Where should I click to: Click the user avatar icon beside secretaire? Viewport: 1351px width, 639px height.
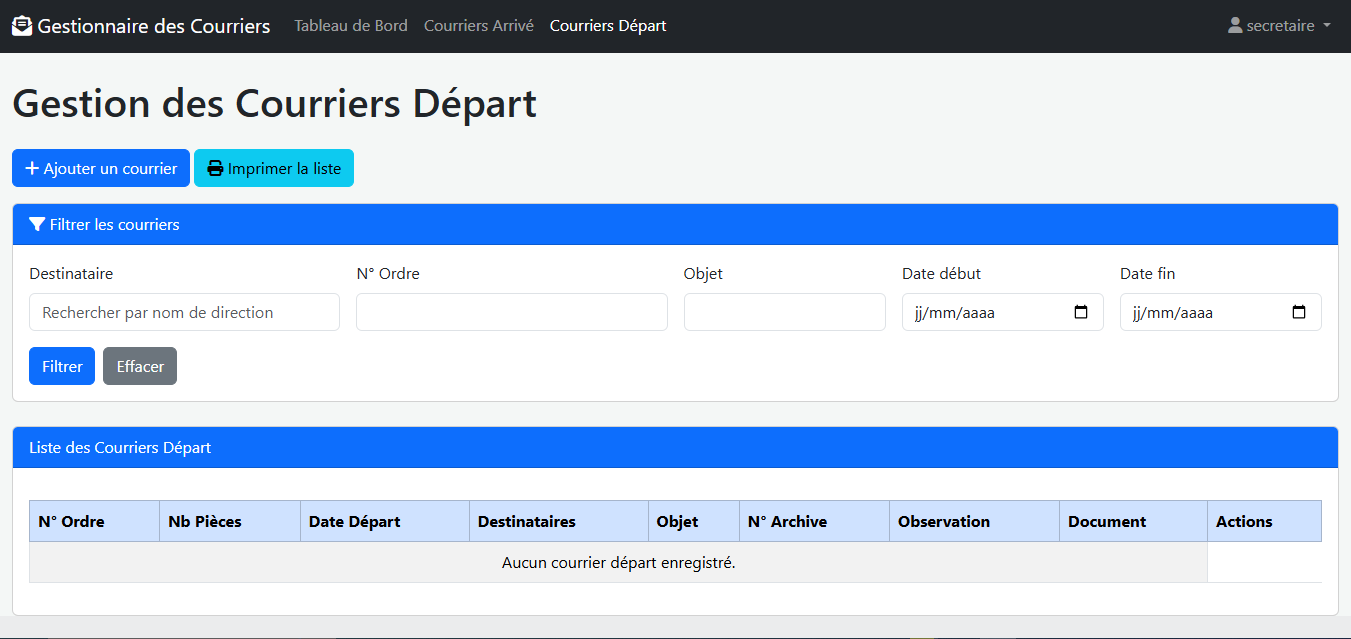(x=1235, y=26)
